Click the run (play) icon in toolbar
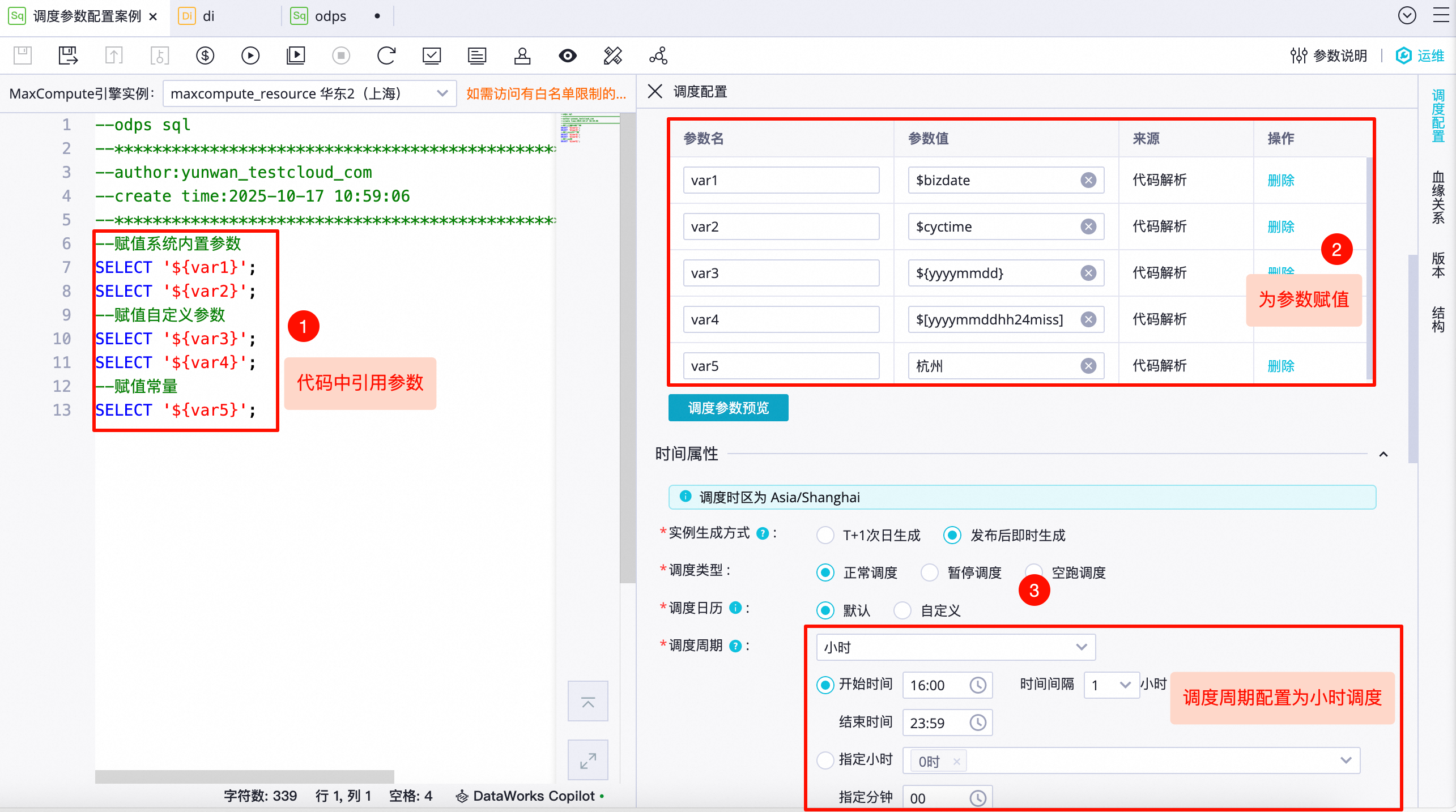Screen dimensions: 1456x812 (x=250, y=55)
